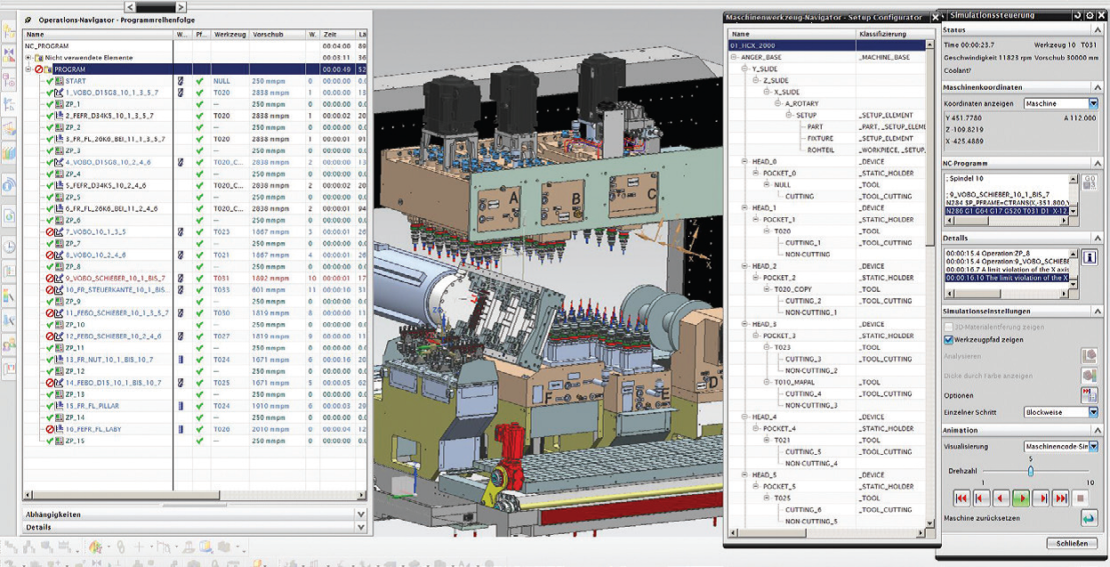1110x567 pixels.
Task: Select 9_VOBO_SCHIEBER_10_1_BIS_7 operation
Action: (115, 278)
